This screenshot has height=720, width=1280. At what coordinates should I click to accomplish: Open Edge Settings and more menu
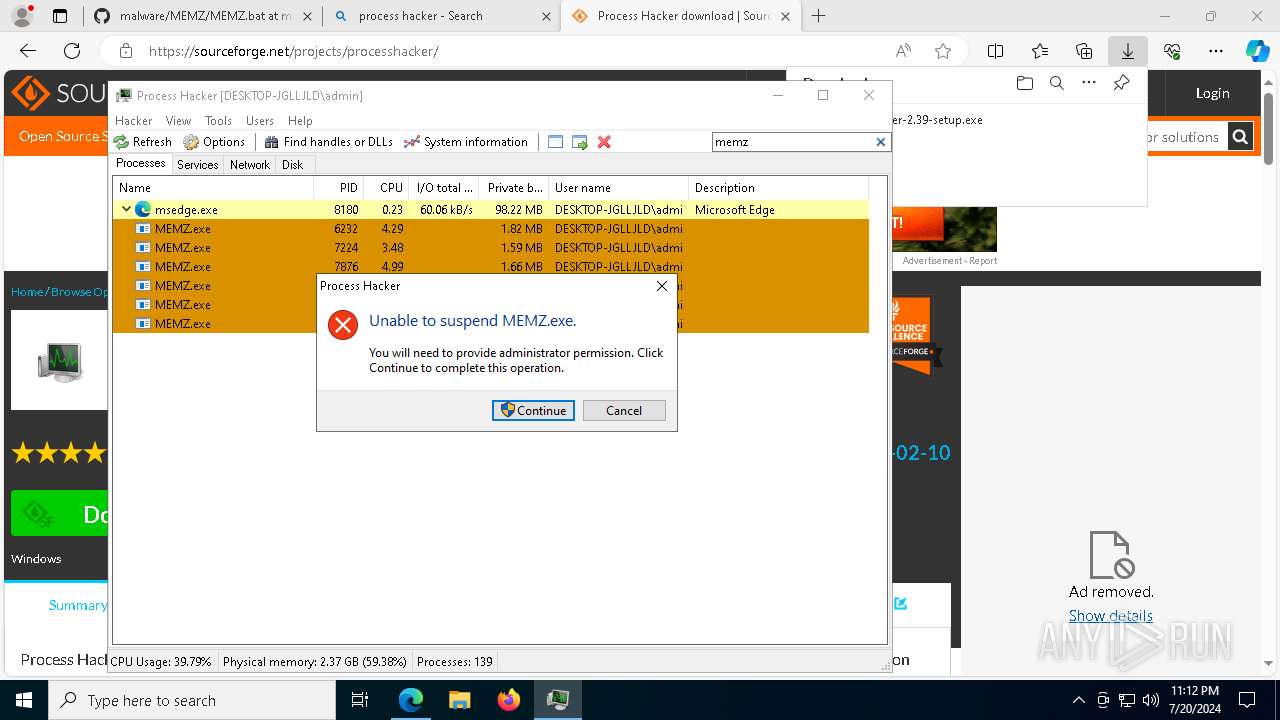tap(1216, 51)
